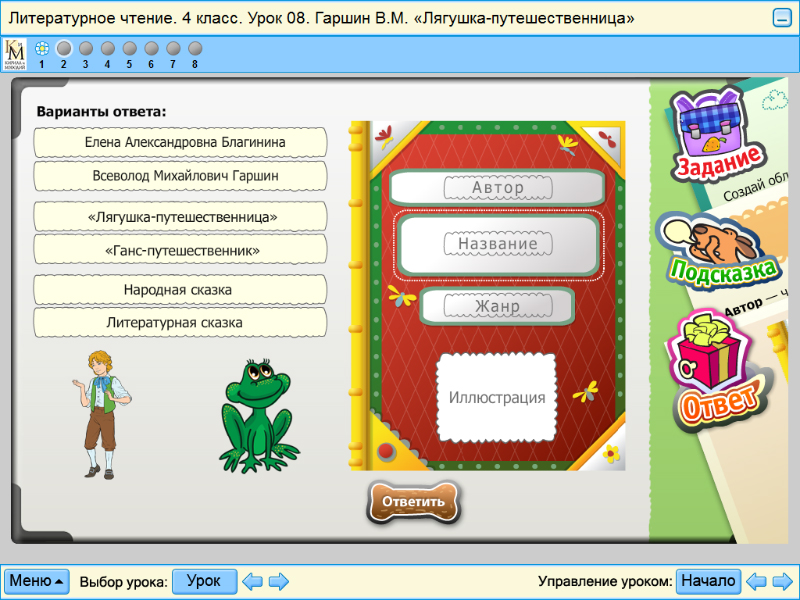Image resolution: width=800 pixels, height=600 pixels.
Task: Go to previous lesson with left blue arrow
Action: 252,581
